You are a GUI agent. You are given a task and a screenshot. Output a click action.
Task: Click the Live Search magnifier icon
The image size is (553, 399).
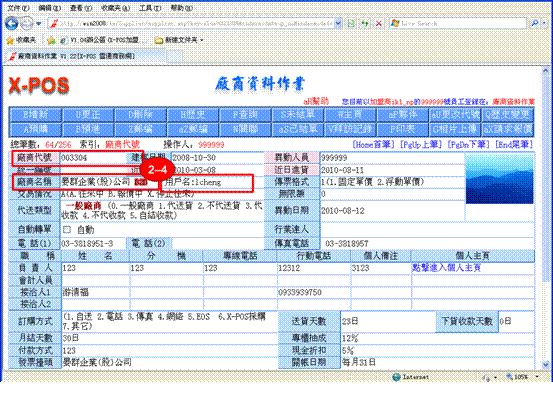tap(535, 23)
